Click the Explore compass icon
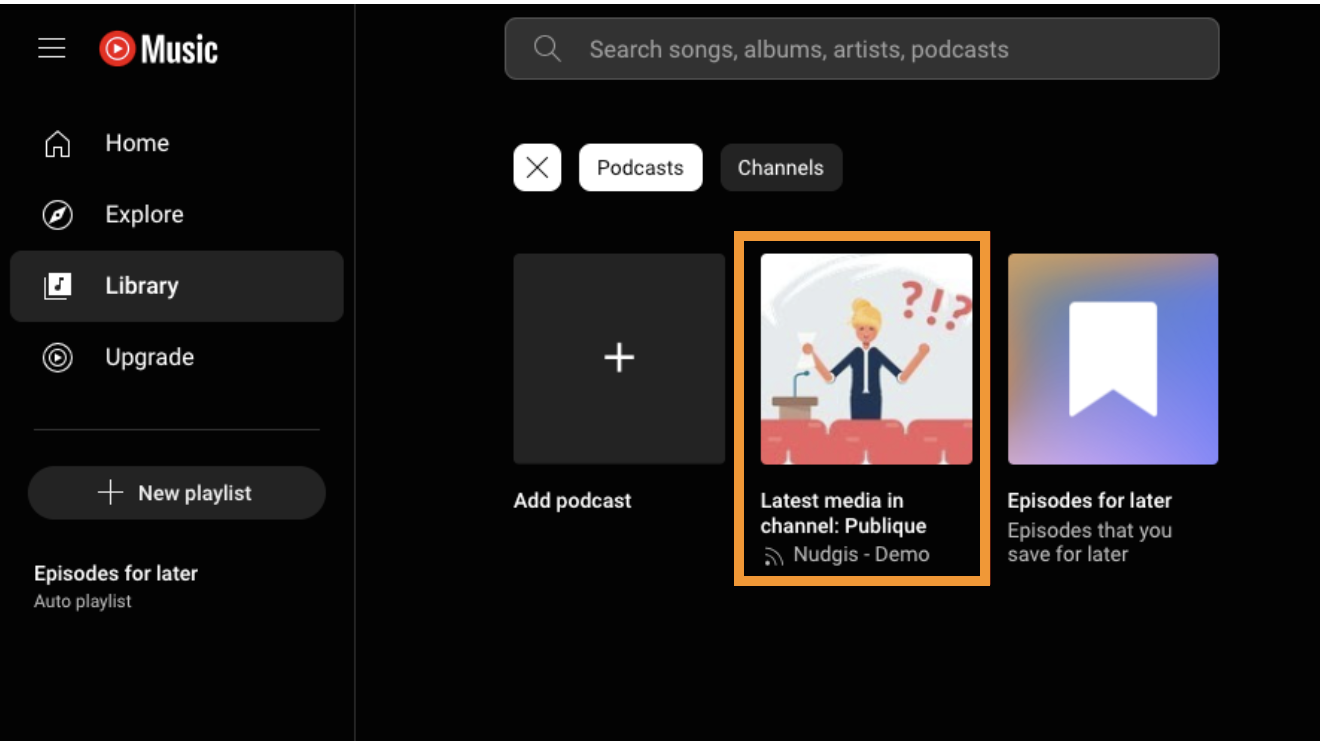The height and width of the screenshot is (741, 1320). [x=58, y=215]
